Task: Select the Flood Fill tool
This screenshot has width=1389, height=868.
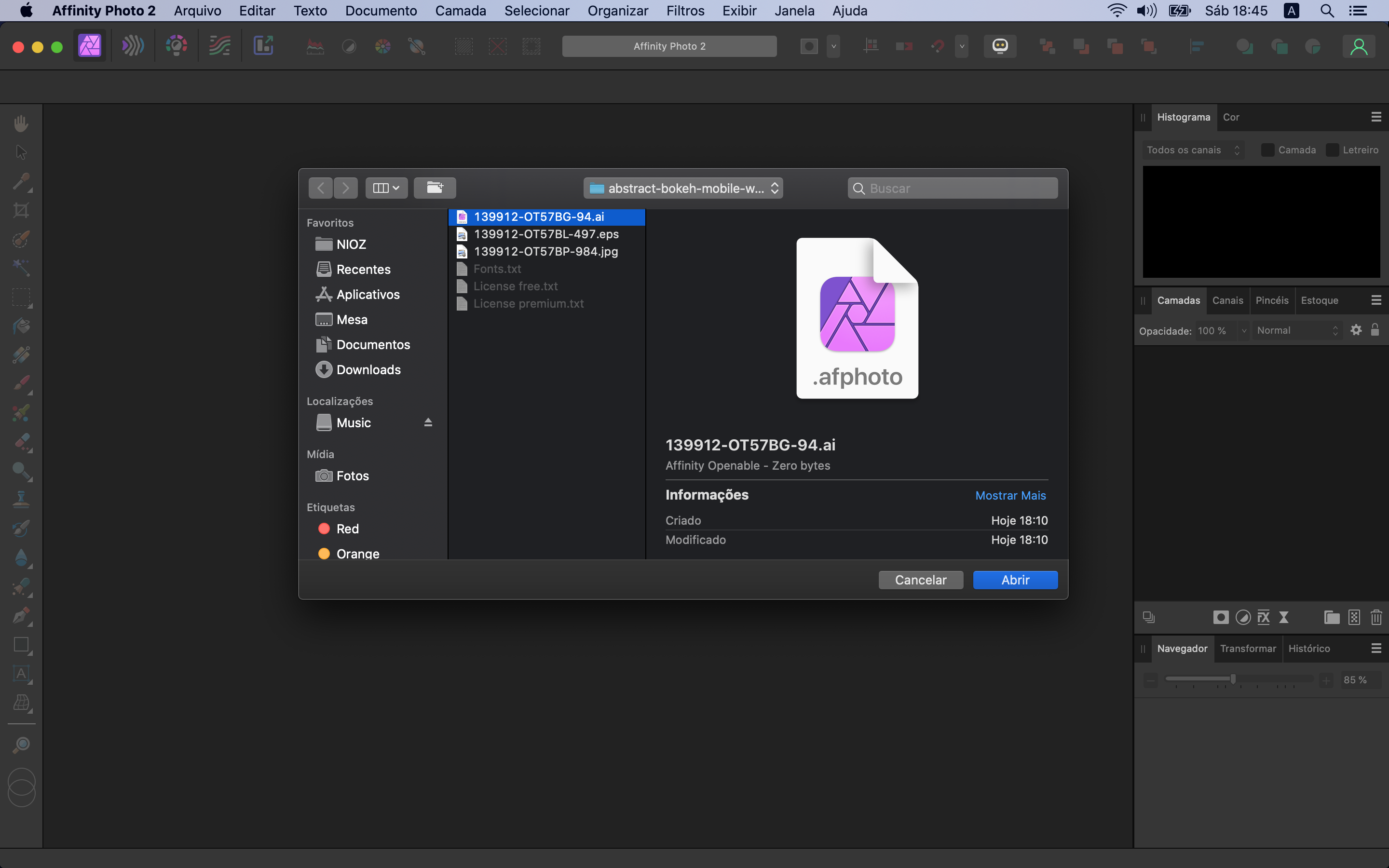Action: click(21, 326)
